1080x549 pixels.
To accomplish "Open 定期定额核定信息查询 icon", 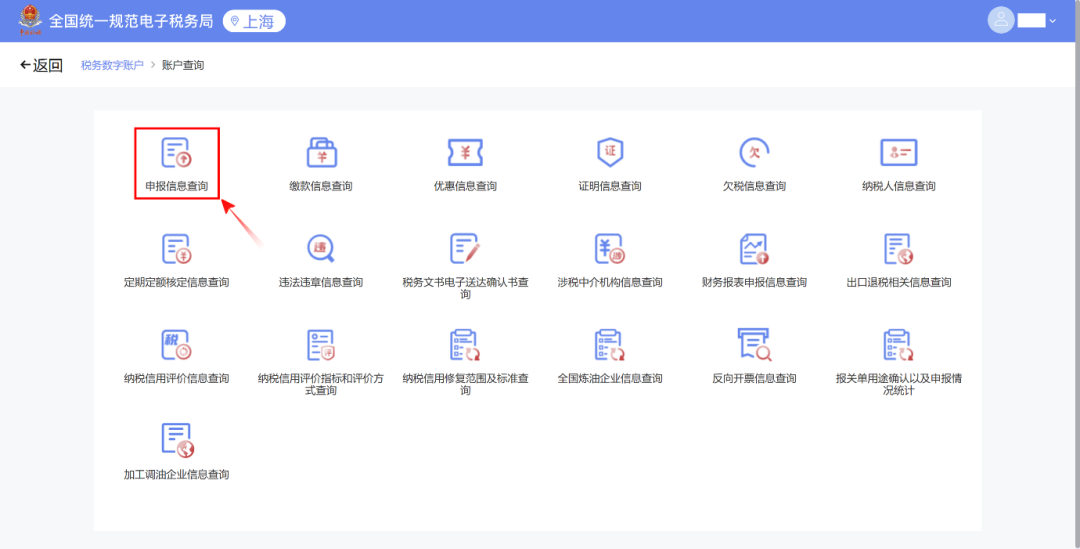I will point(176,248).
